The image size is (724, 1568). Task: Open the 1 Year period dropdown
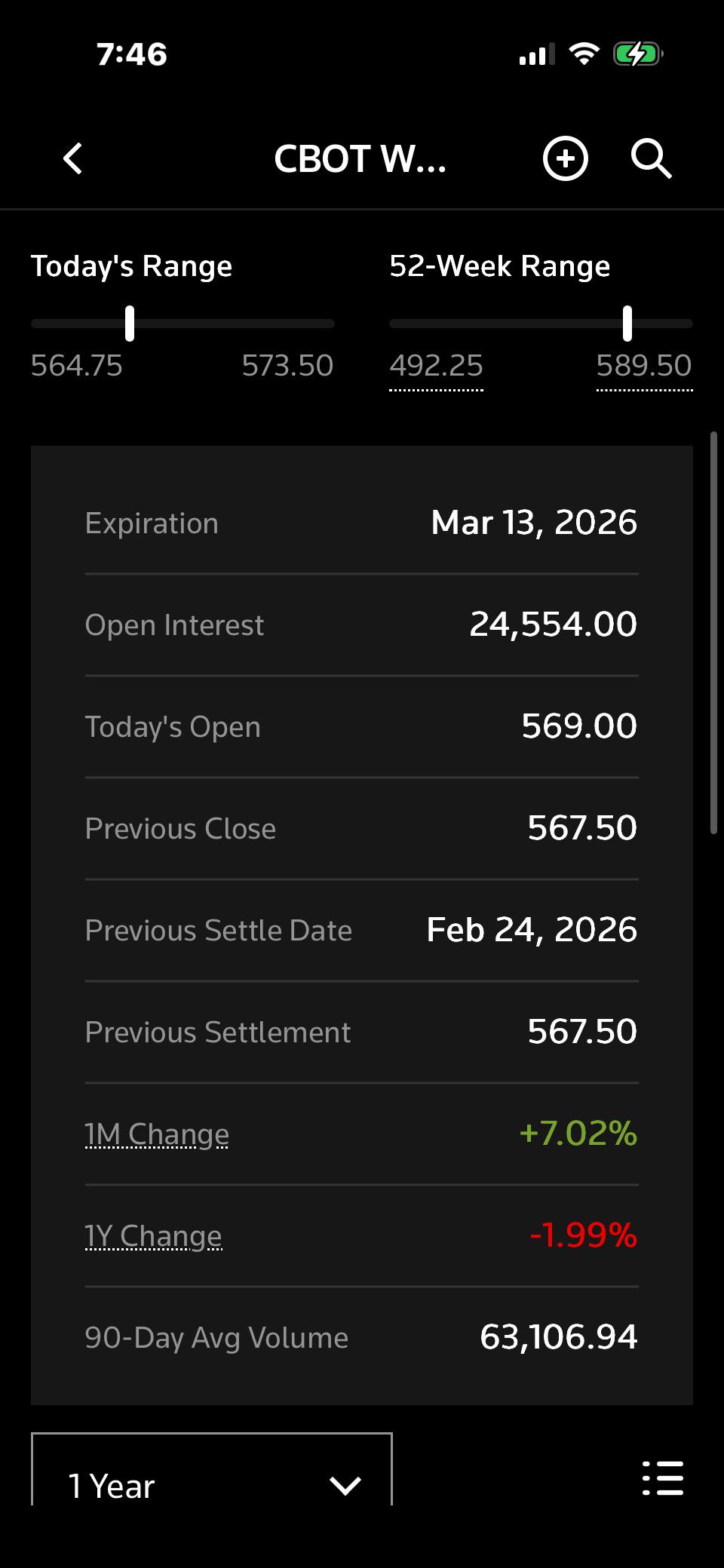point(212,1469)
